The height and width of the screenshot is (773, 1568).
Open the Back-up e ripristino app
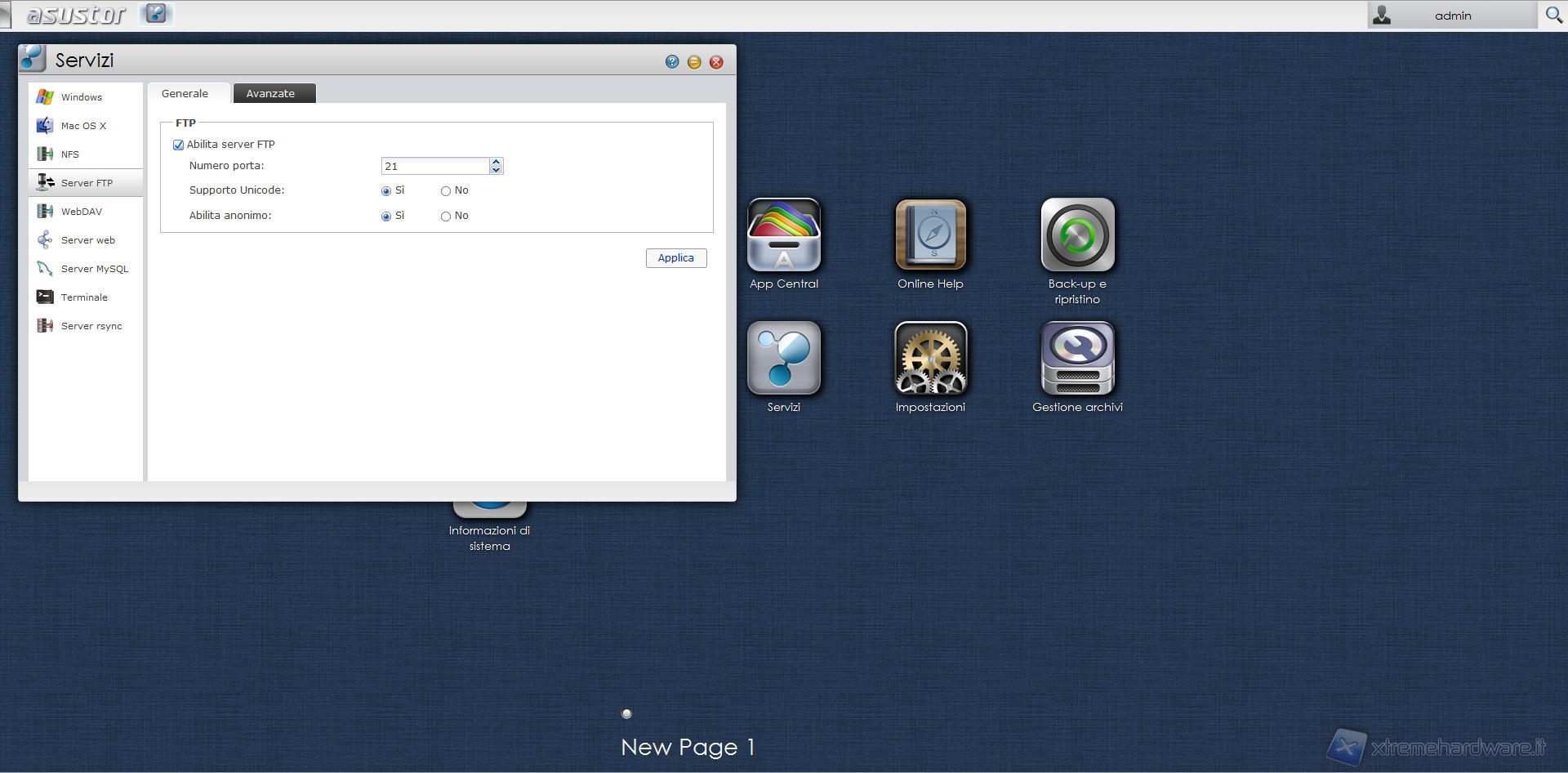1077,235
